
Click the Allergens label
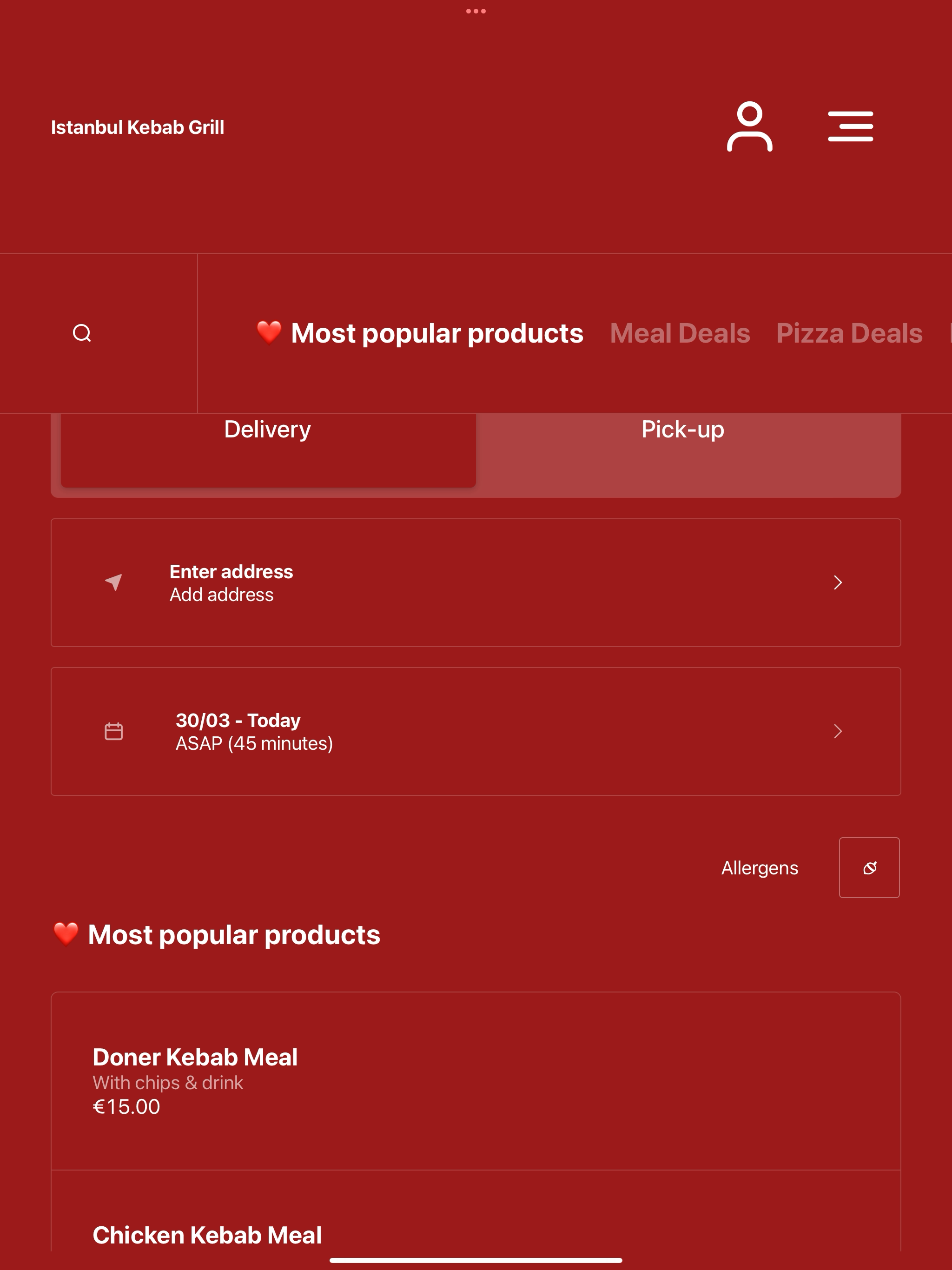click(x=760, y=867)
